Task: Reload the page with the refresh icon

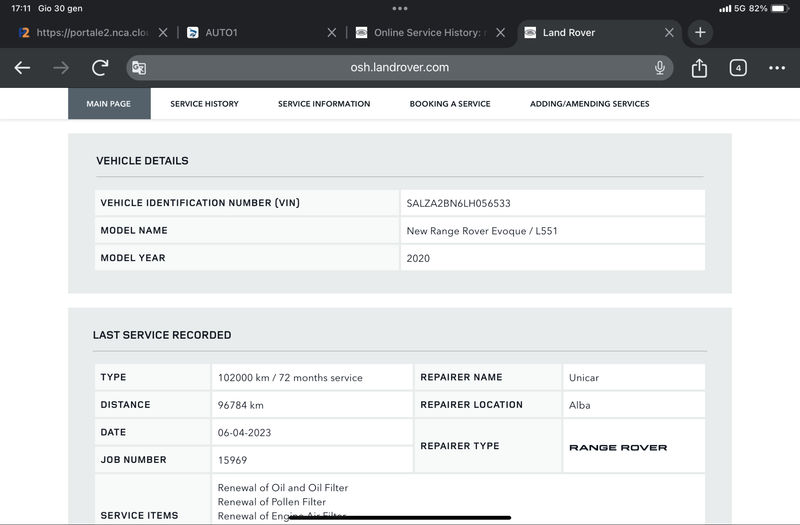Action: 100,67
